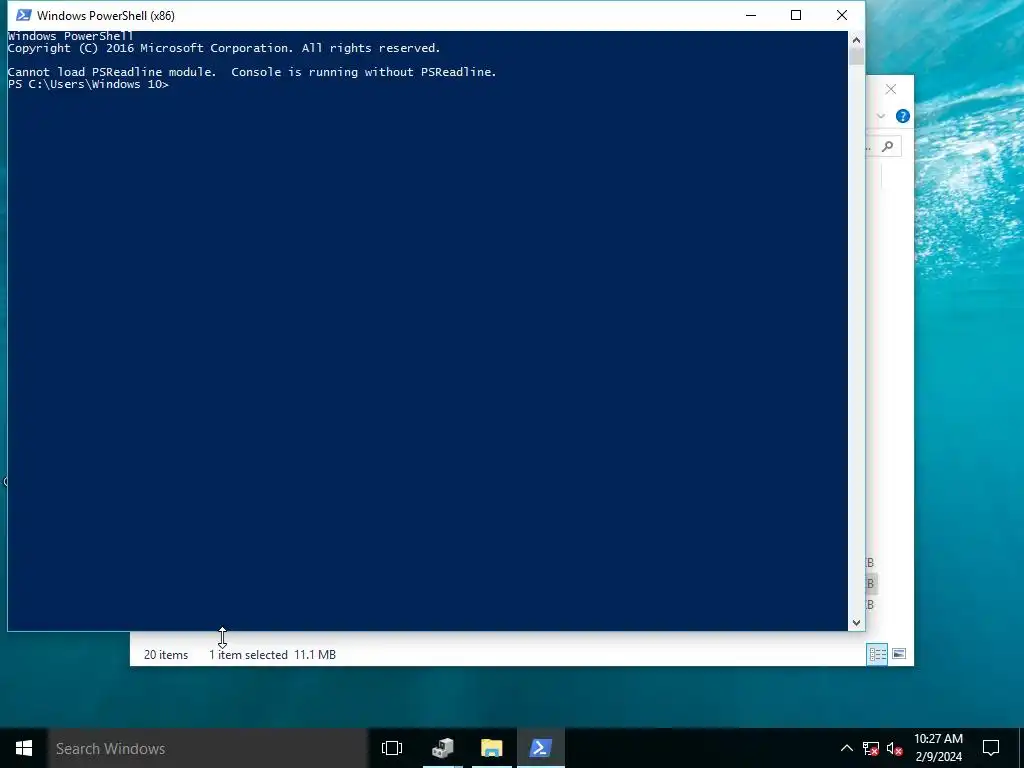Open the network status tray icon
The image size is (1024, 768).
pos(871,748)
